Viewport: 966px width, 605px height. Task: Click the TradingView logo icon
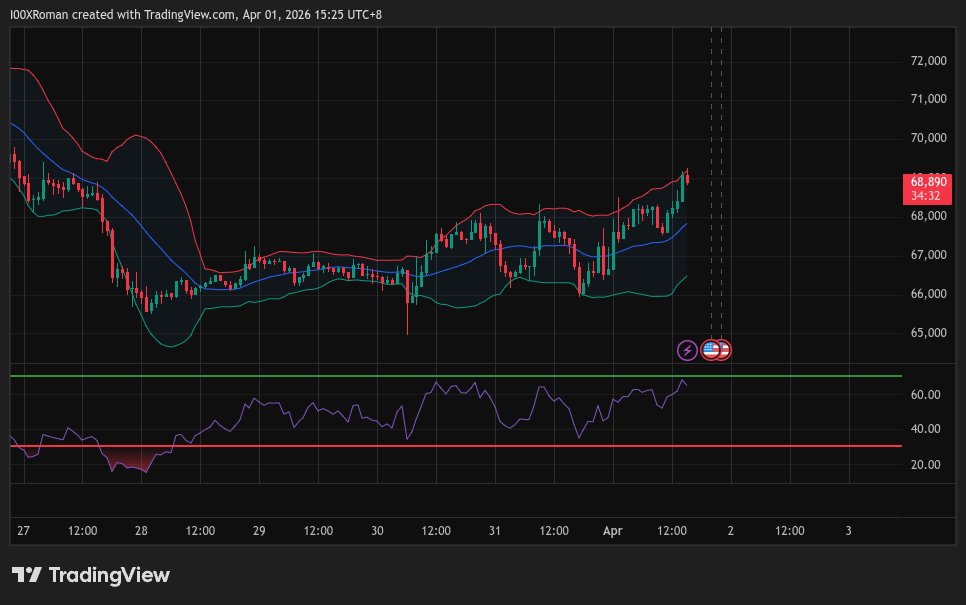point(26,575)
